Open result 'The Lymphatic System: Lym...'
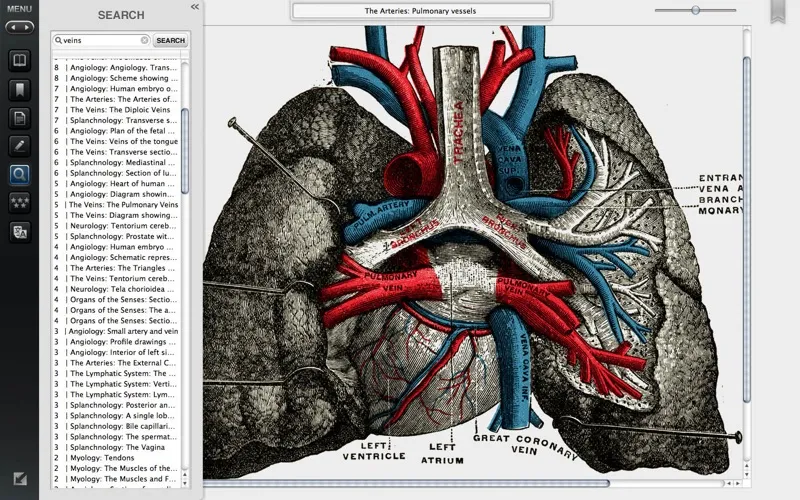 coord(116,394)
